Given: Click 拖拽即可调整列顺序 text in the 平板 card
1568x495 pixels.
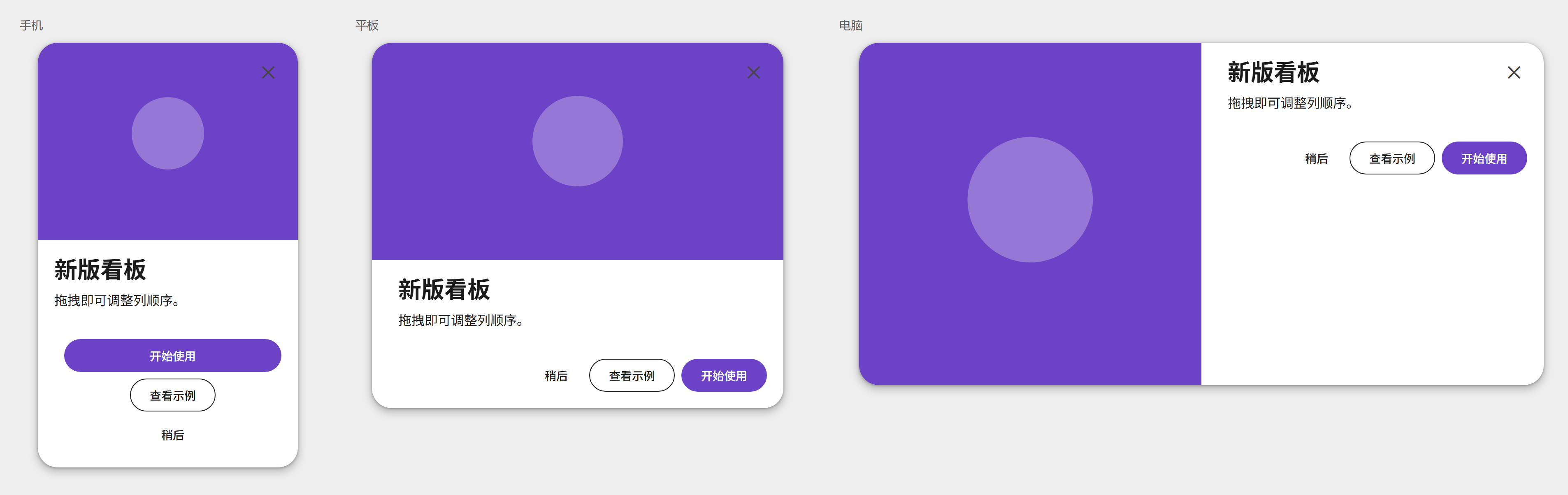Looking at the screenshot, I should [x=461, y=320].
